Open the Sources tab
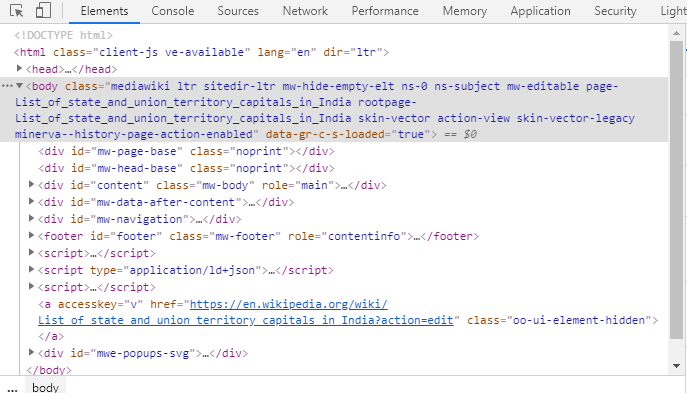Screen dimensions: 687x393 coord(238,11)
